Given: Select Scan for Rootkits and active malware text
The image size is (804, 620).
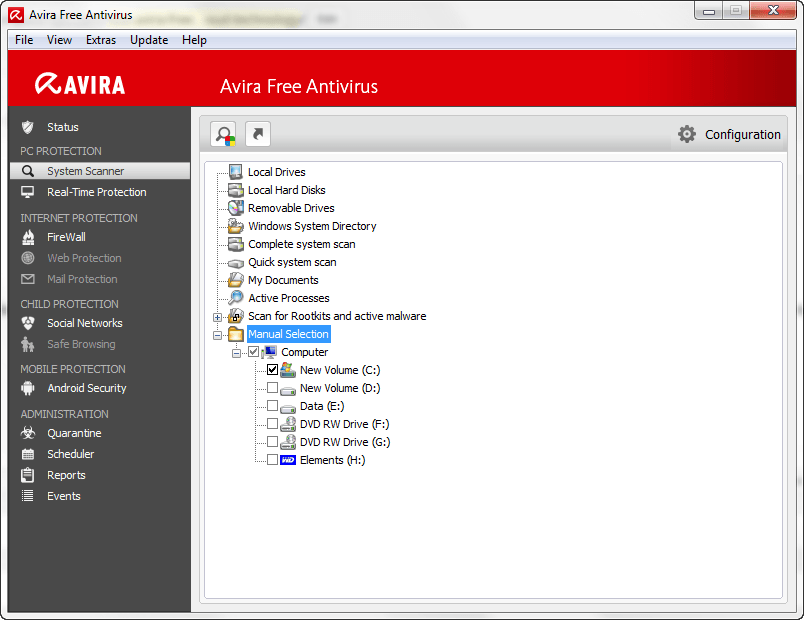Looking at the screenshot, I should coord(337,316).
